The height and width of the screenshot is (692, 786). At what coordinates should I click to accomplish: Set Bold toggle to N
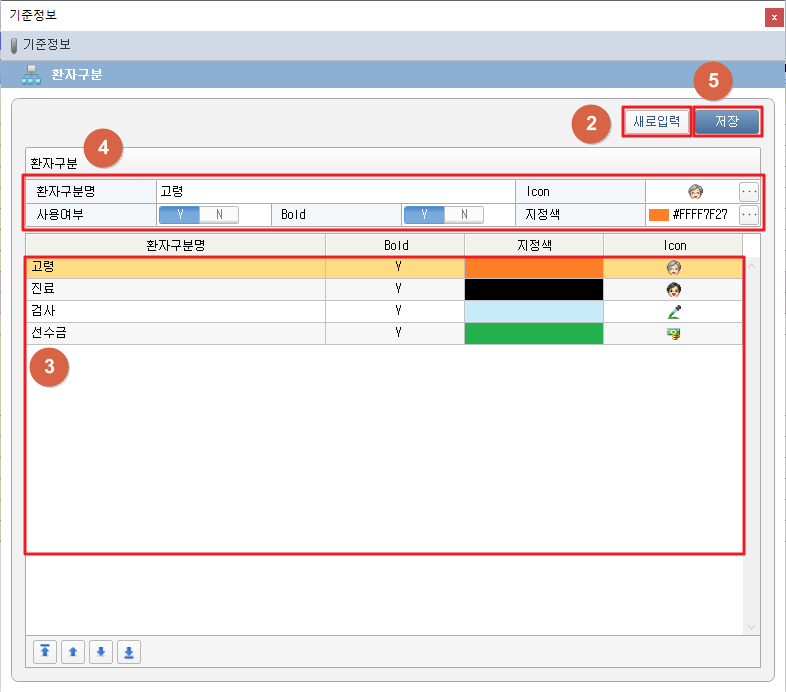(464, 214)
